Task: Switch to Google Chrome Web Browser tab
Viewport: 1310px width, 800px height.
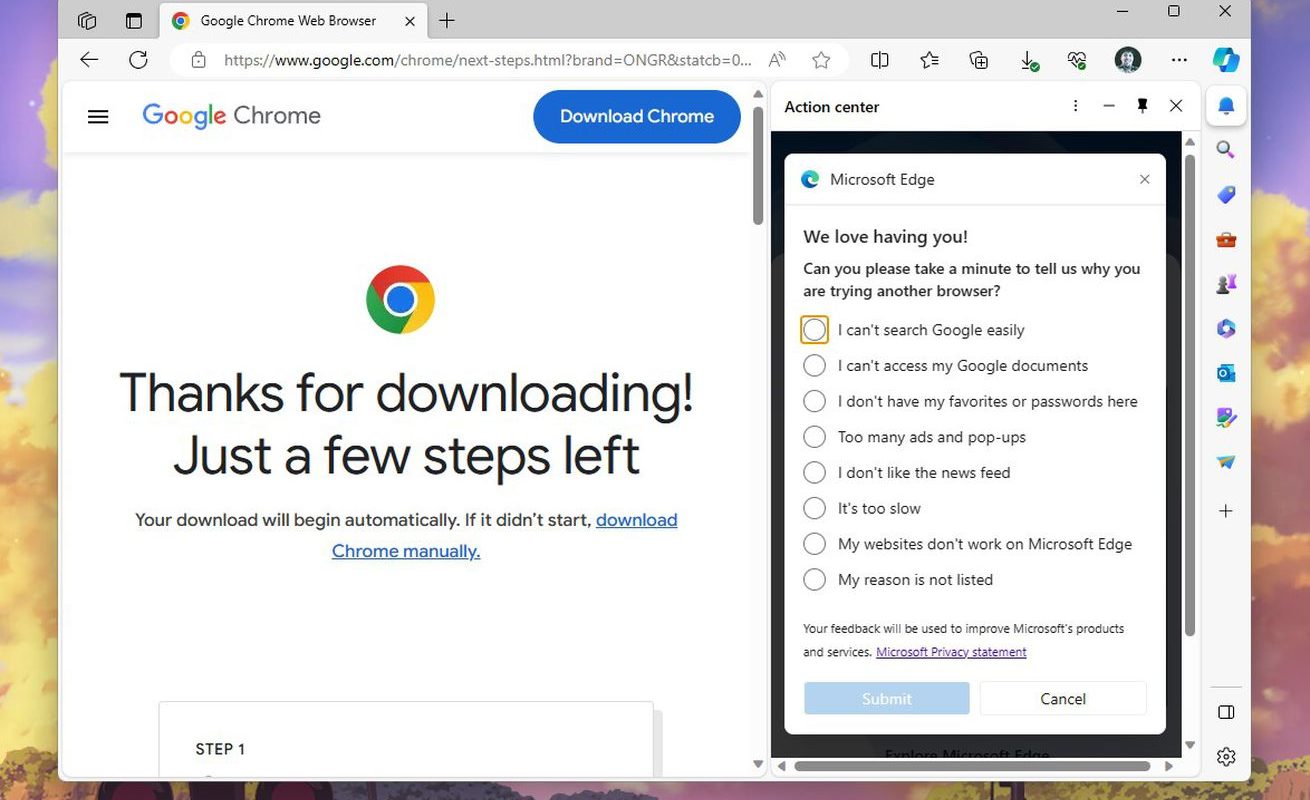Action: [x=293, y=21]
